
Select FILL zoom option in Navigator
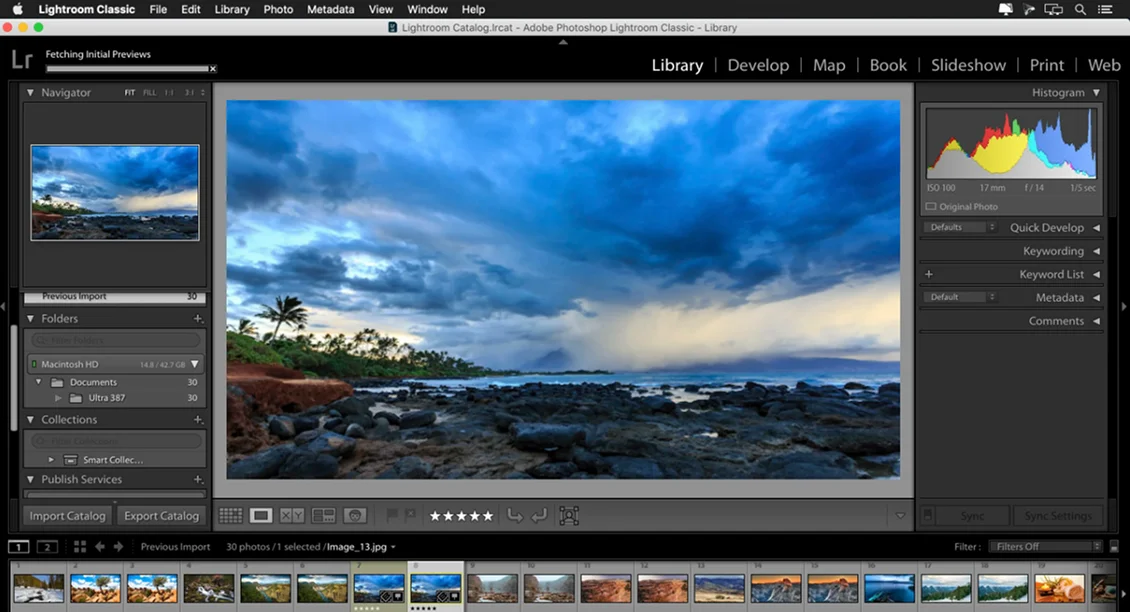pos(149,93)
